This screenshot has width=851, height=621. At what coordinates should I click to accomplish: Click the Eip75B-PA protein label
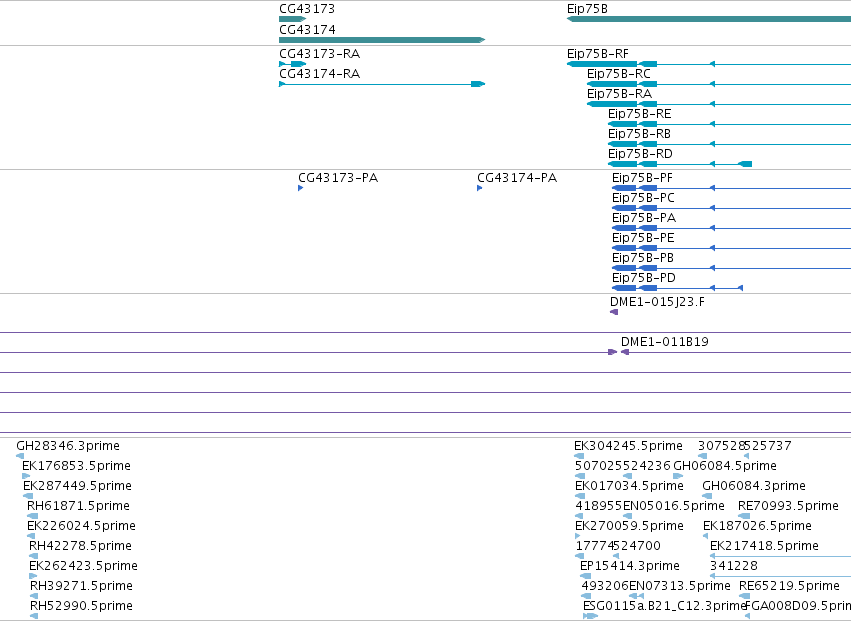tap(644, 218)
